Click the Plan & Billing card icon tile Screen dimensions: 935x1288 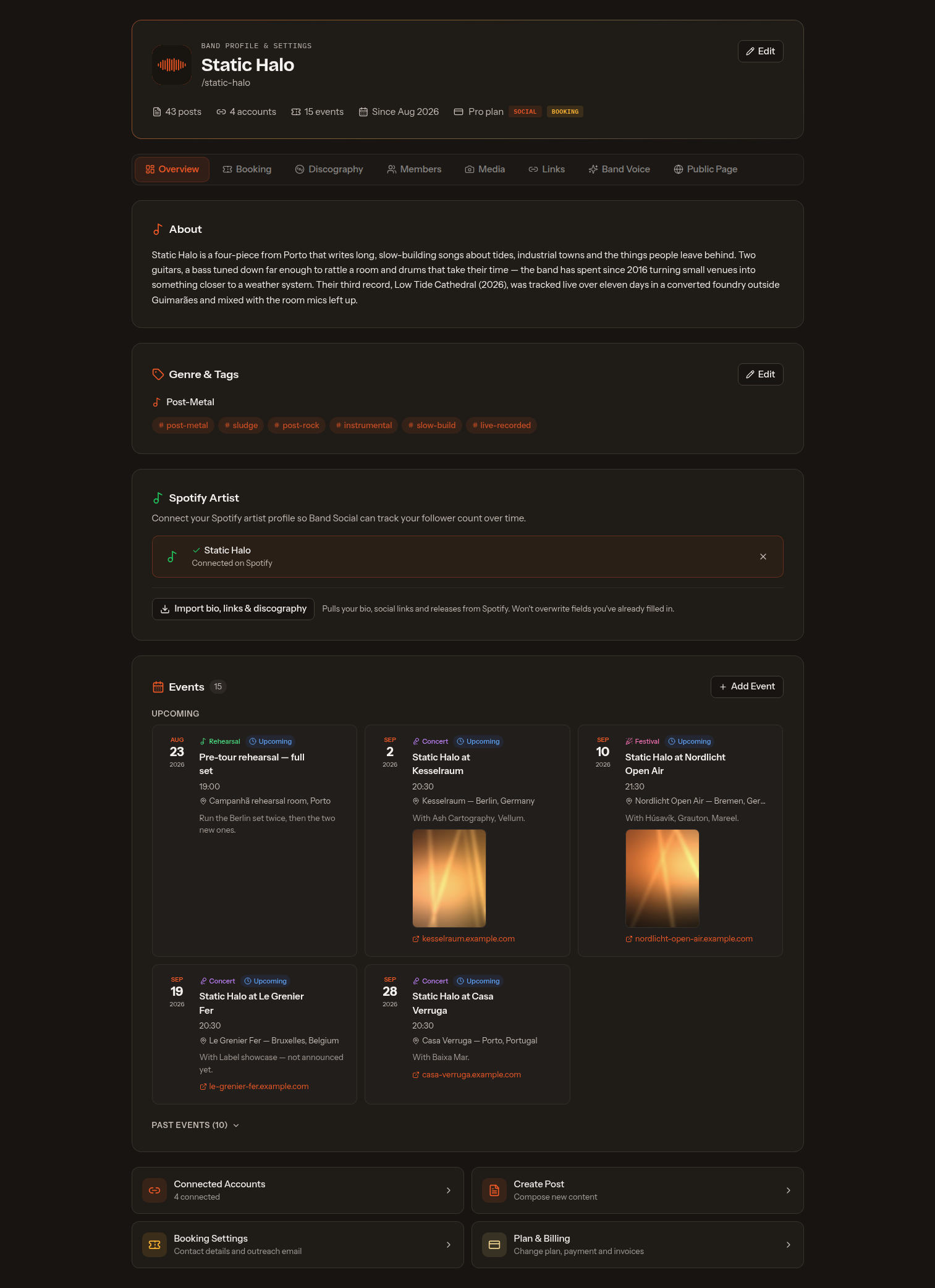pos(494,1245)
